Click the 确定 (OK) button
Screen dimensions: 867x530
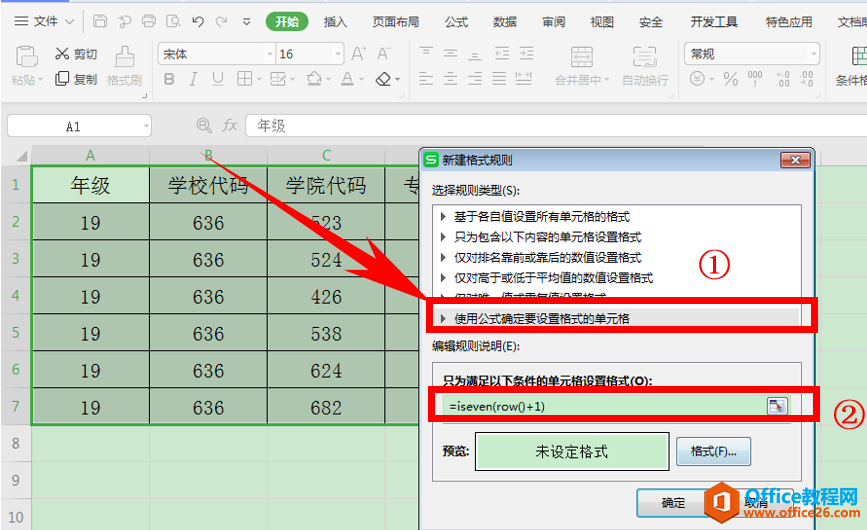(673, 503)
